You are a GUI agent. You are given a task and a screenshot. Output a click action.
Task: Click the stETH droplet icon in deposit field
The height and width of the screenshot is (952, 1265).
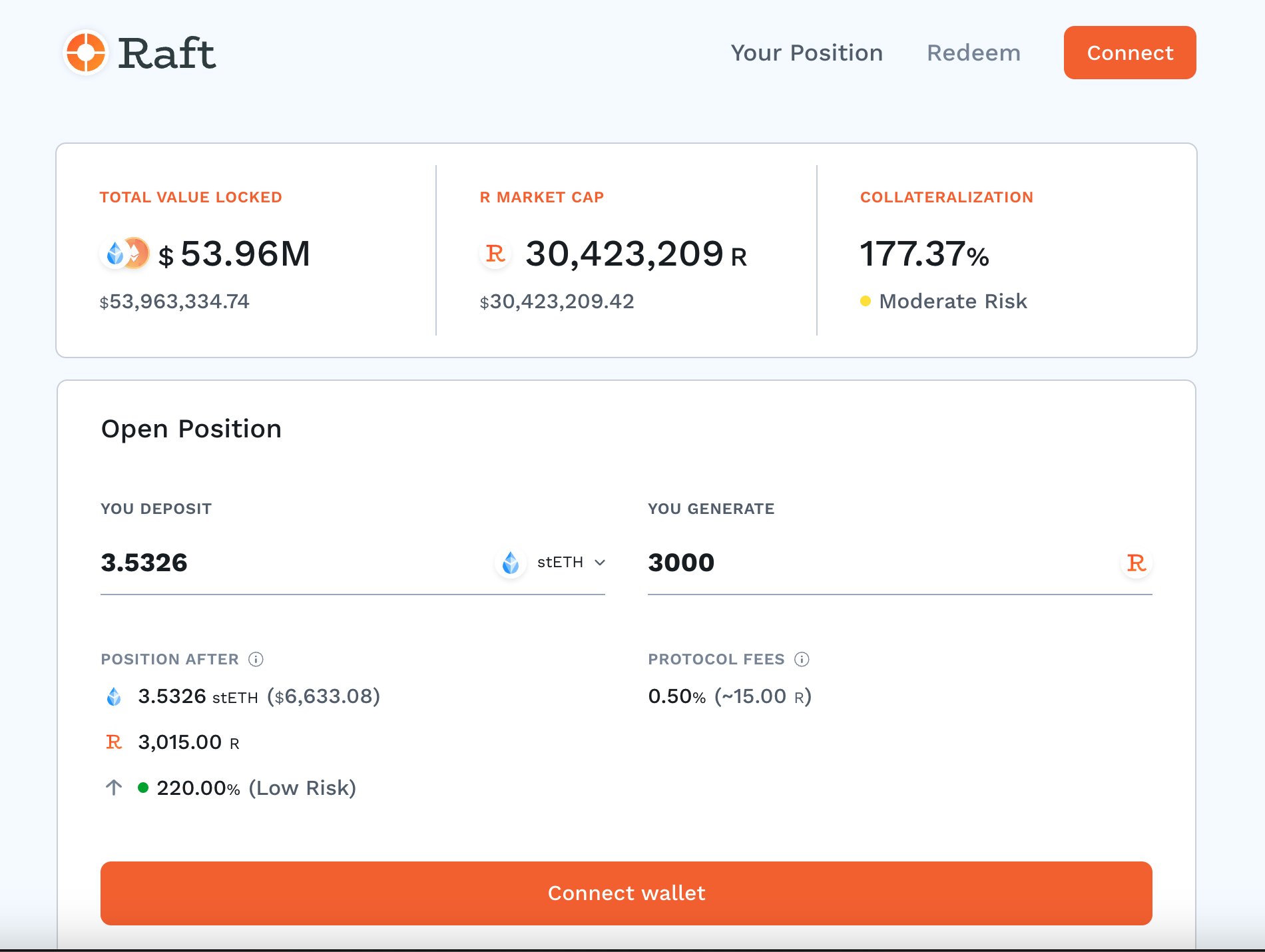click(511, 563)
